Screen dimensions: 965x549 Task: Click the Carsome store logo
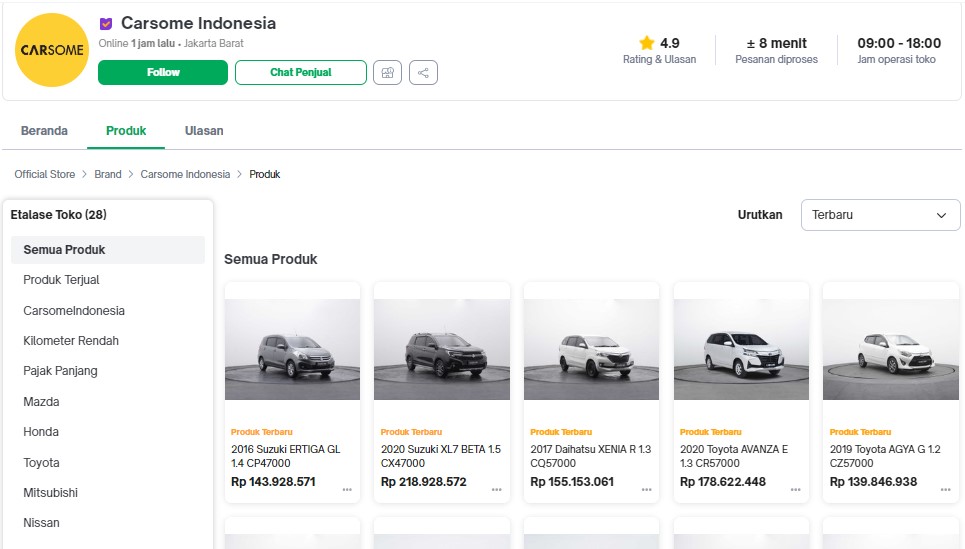[x=52, y=50]
